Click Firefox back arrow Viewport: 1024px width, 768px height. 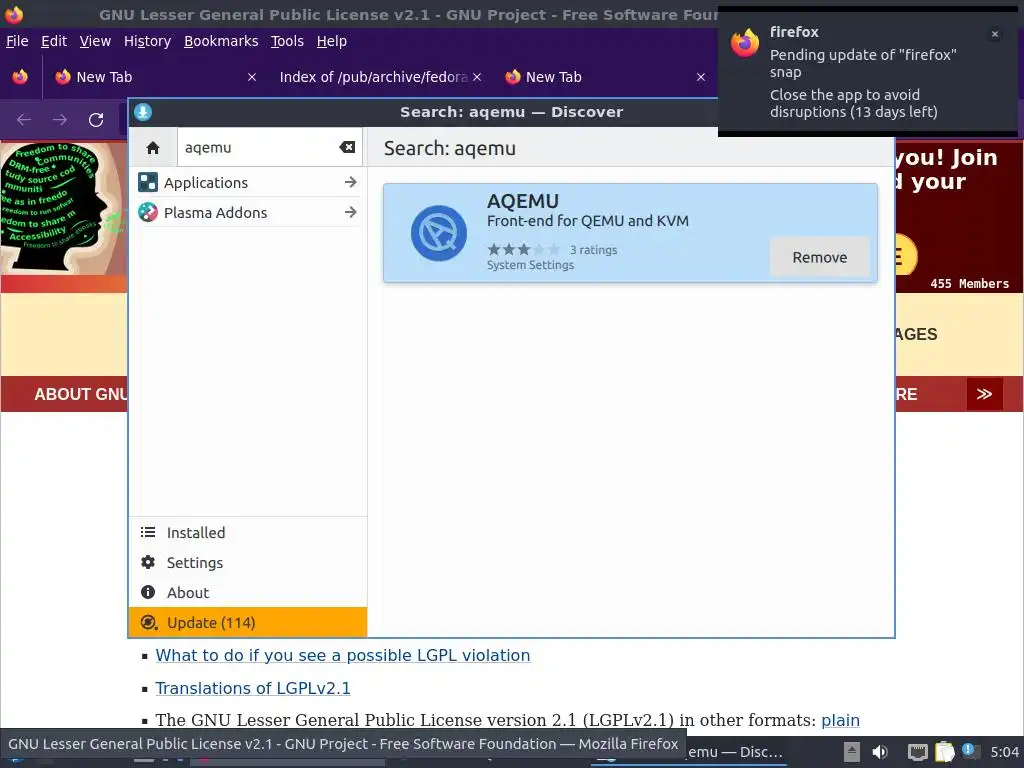pyautogui.click(x=24, y=120)
